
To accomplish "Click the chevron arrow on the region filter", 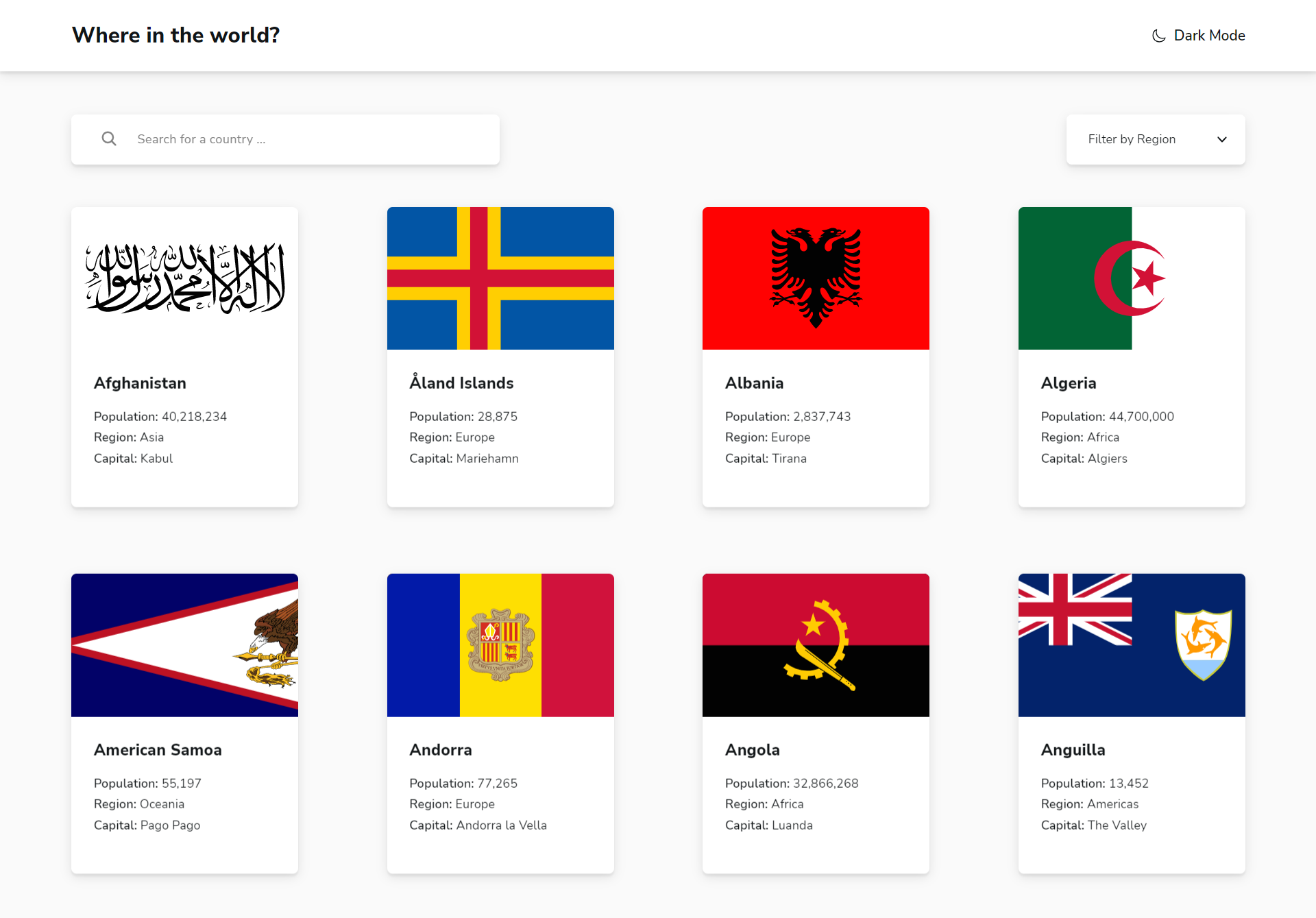I will click(x=1222, y=139).
